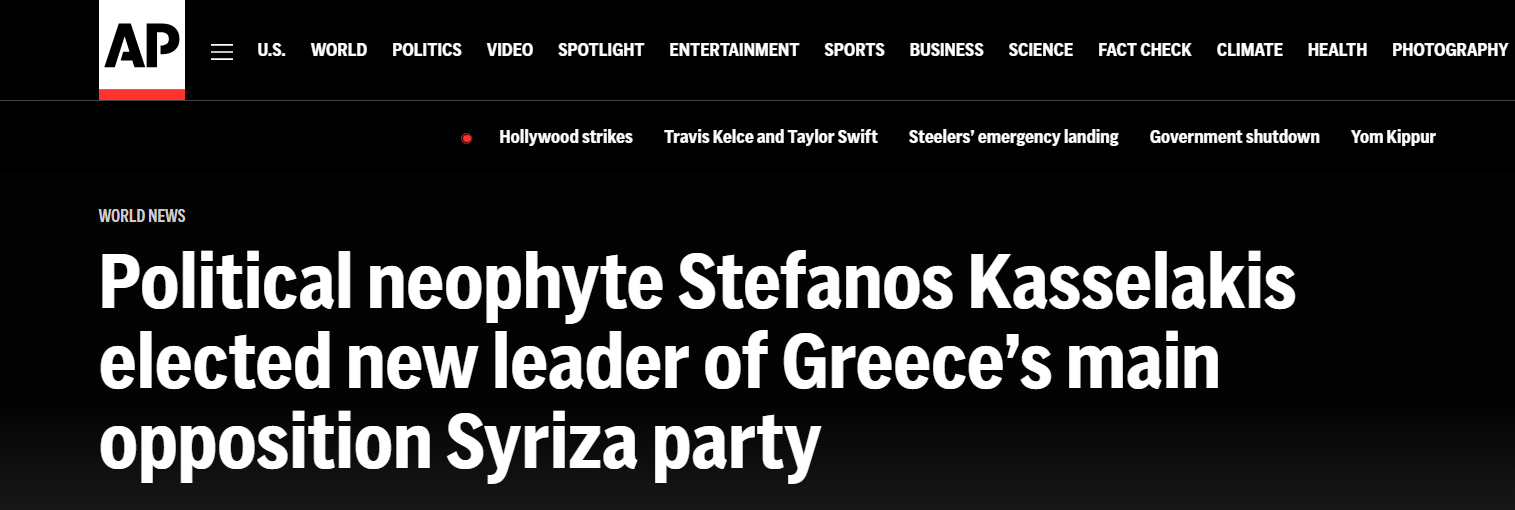Select Fact Check in navigation
The height and width of the screenshot is (510, 1515).
coord(1145,50)
